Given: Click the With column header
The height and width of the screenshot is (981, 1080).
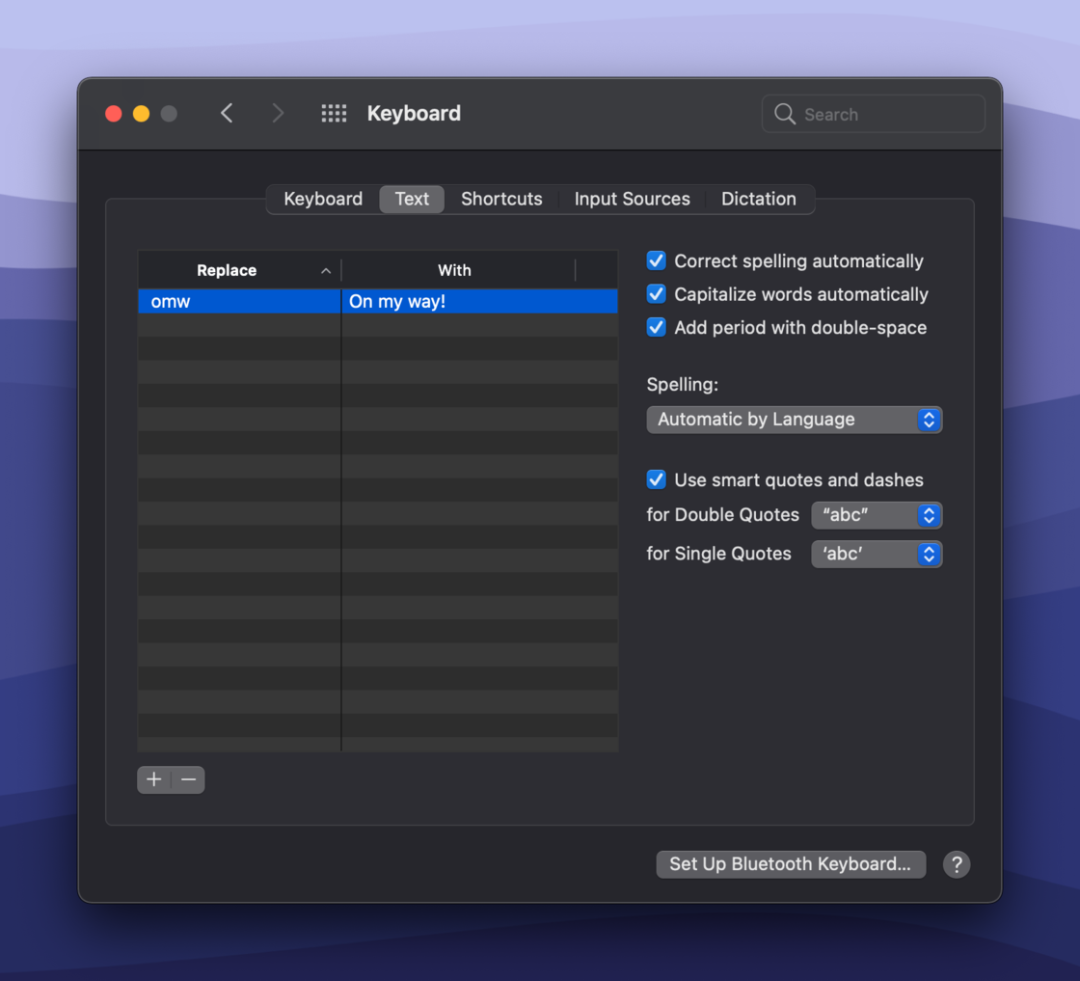Looking at the screenshot, I should (x=458, y=270).
